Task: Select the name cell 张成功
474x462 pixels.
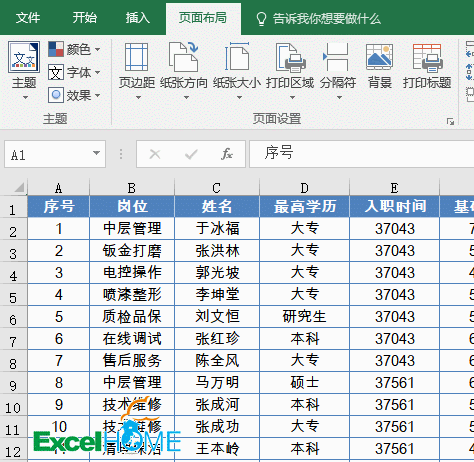Action: click(217, 427)
